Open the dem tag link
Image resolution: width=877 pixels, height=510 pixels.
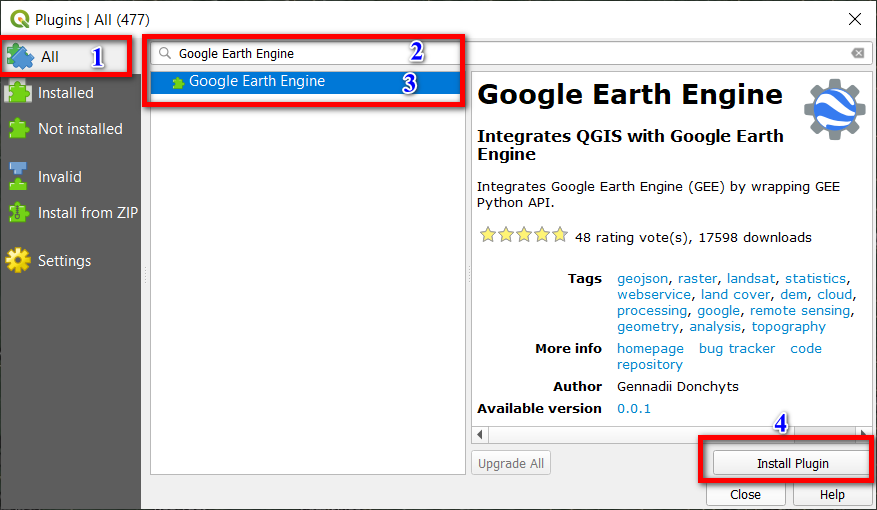coord(794,295)
